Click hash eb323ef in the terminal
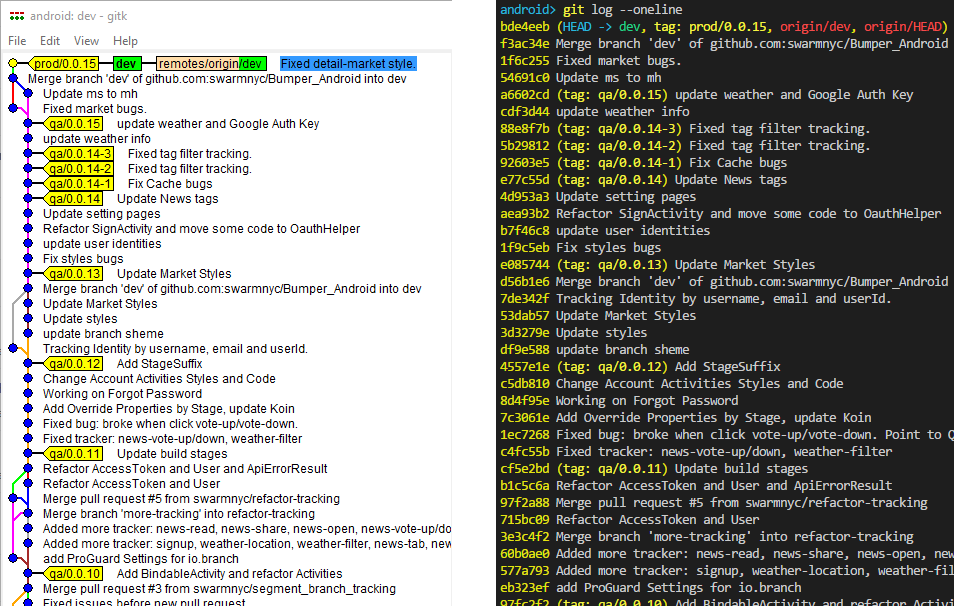The width and height of the screenshot is (954, 606). (524, 588)
